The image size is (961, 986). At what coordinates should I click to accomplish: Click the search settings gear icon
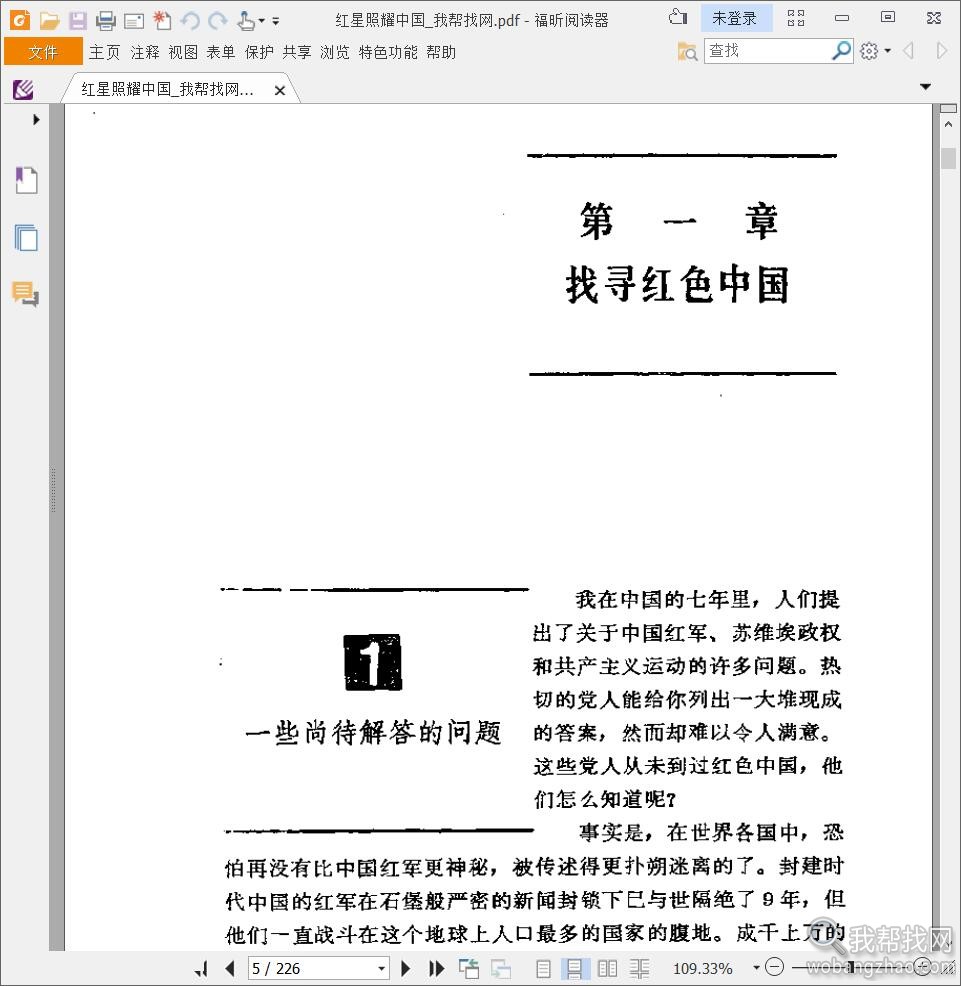tap(869, 51)
